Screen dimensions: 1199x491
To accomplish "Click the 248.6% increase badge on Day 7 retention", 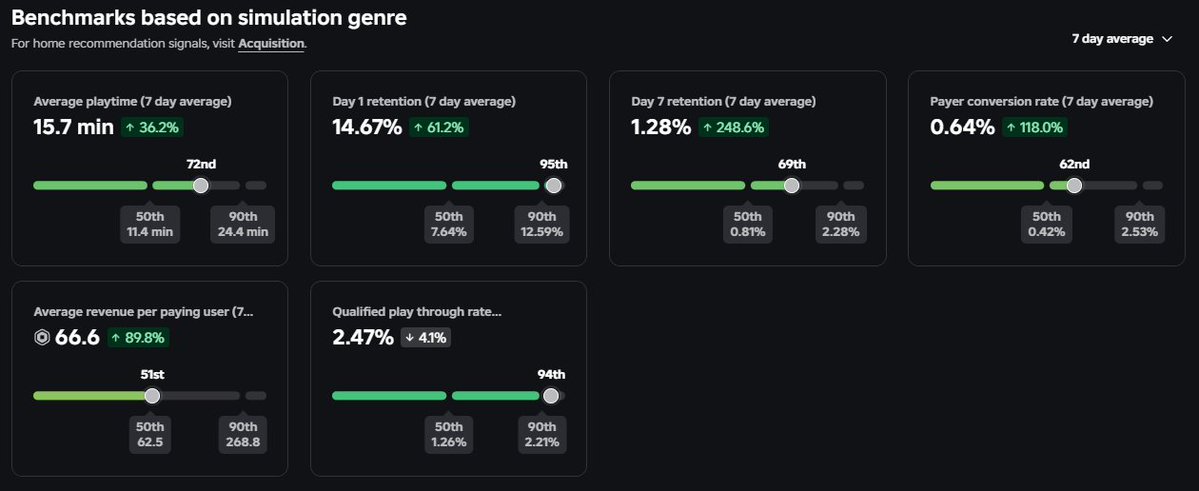I will click(x=733, y=127).
